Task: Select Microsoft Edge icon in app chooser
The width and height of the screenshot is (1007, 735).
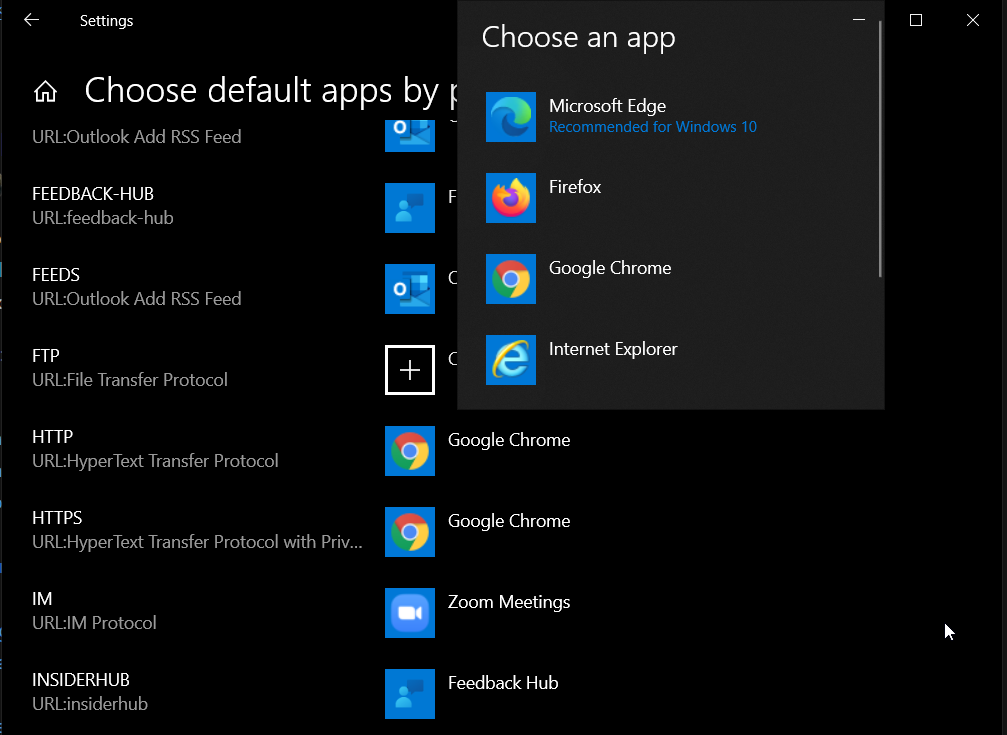Action: tap(511, 117)
